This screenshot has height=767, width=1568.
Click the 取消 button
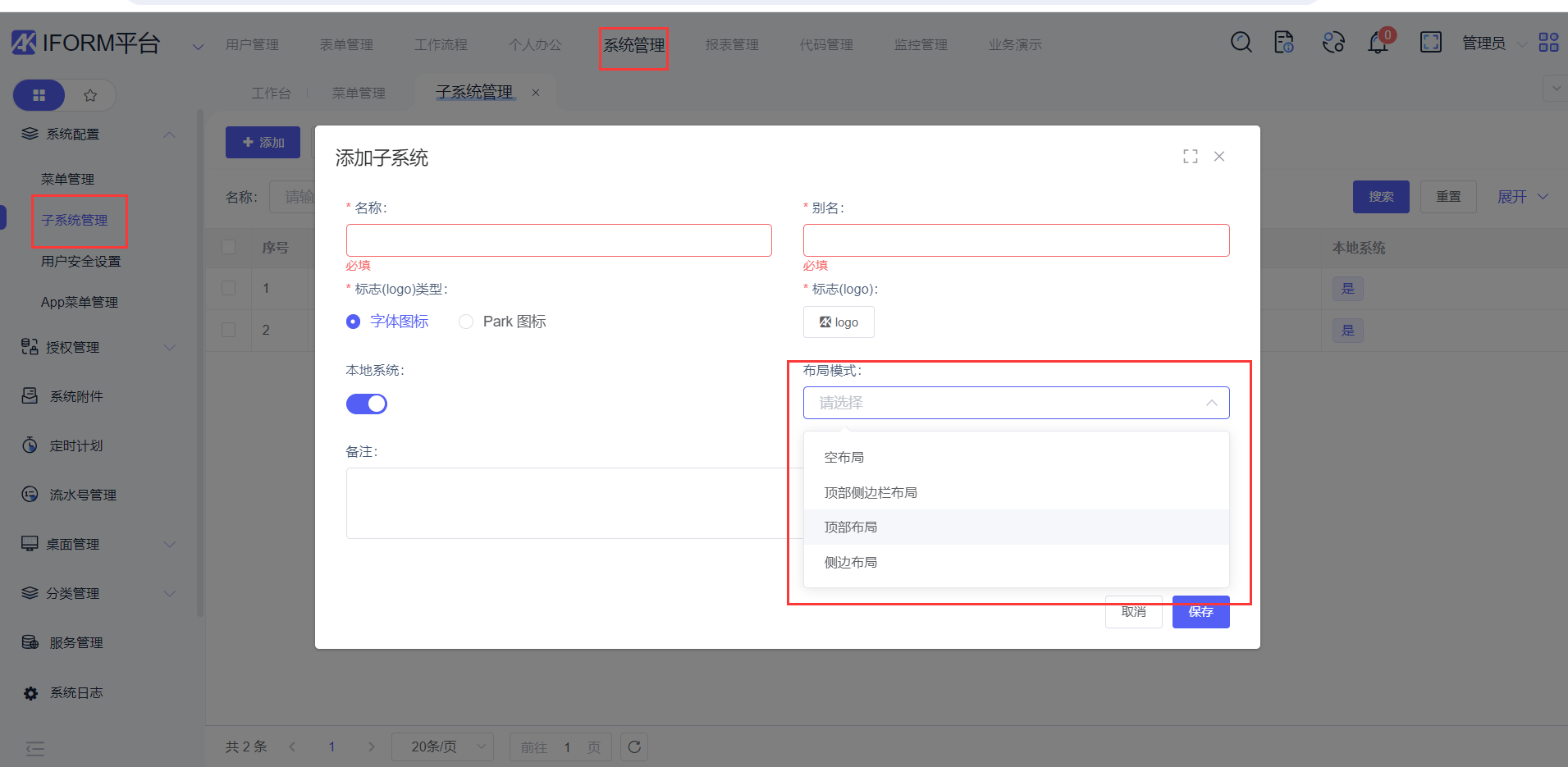click(1133, 612)
